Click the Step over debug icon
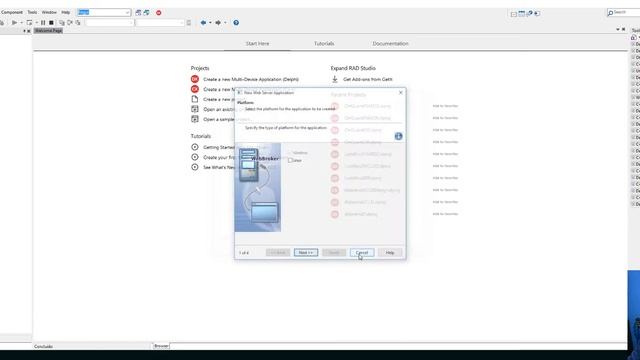 (x=70, y=23)
